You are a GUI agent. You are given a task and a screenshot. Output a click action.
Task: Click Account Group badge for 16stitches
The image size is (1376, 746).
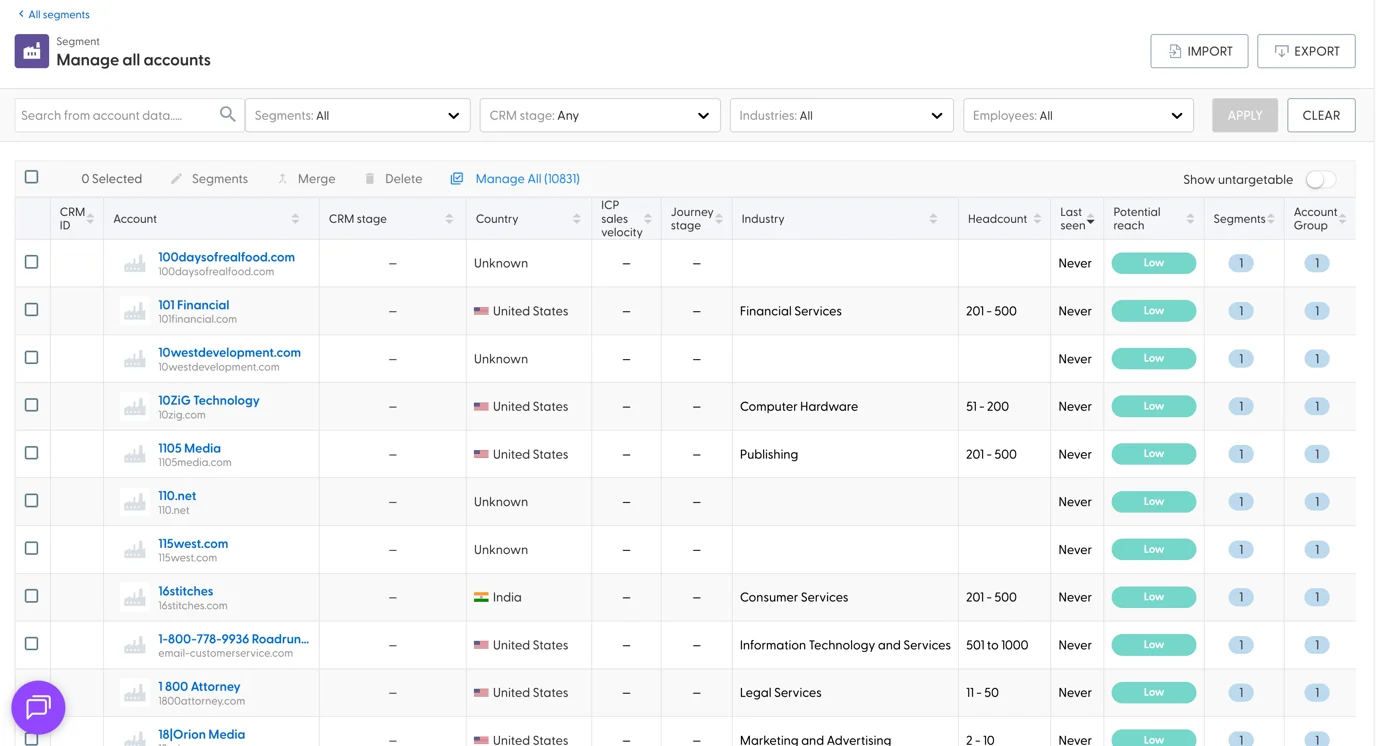[x=1317, y=597]
